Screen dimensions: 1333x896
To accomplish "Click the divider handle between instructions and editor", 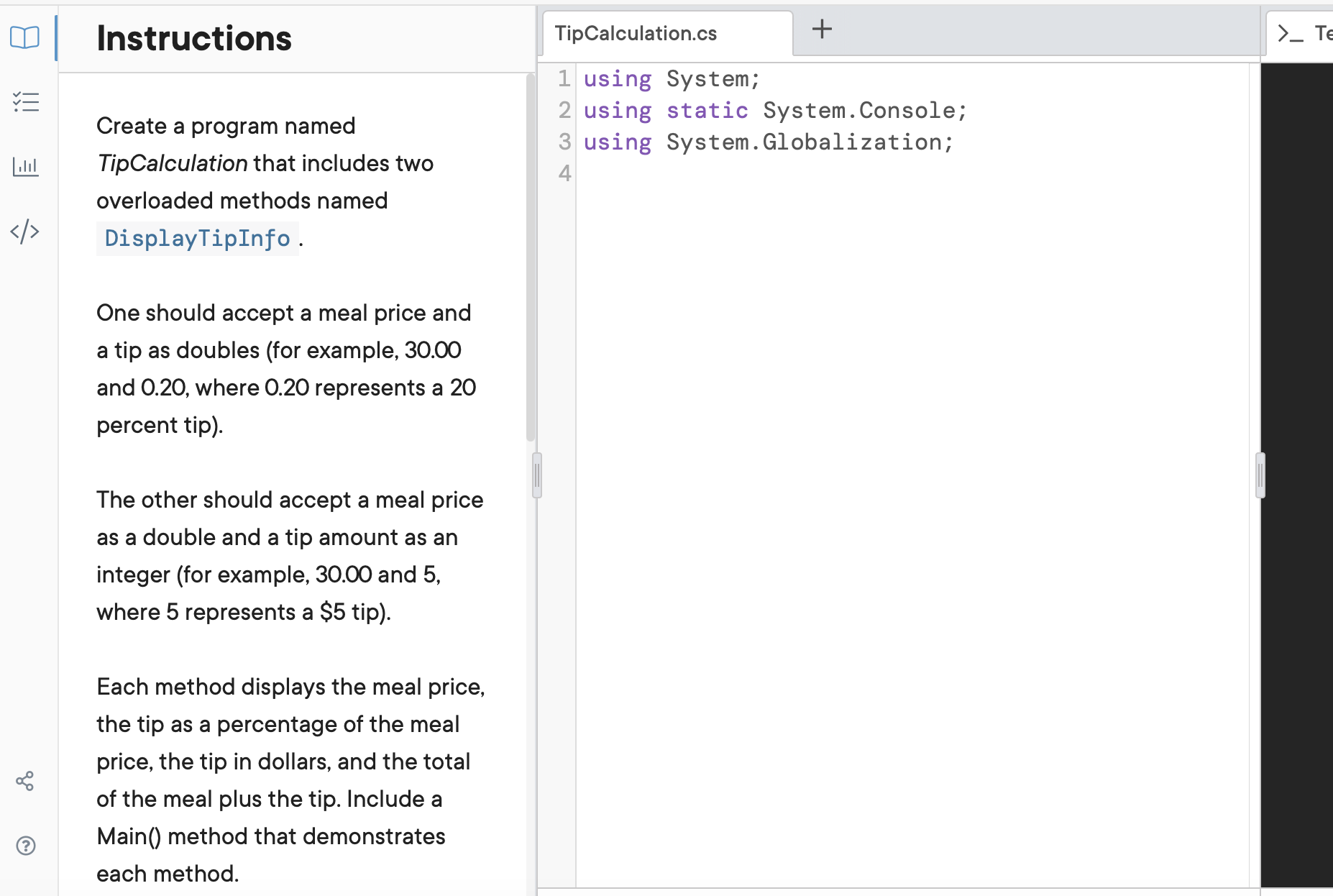I will coord(536,474).
